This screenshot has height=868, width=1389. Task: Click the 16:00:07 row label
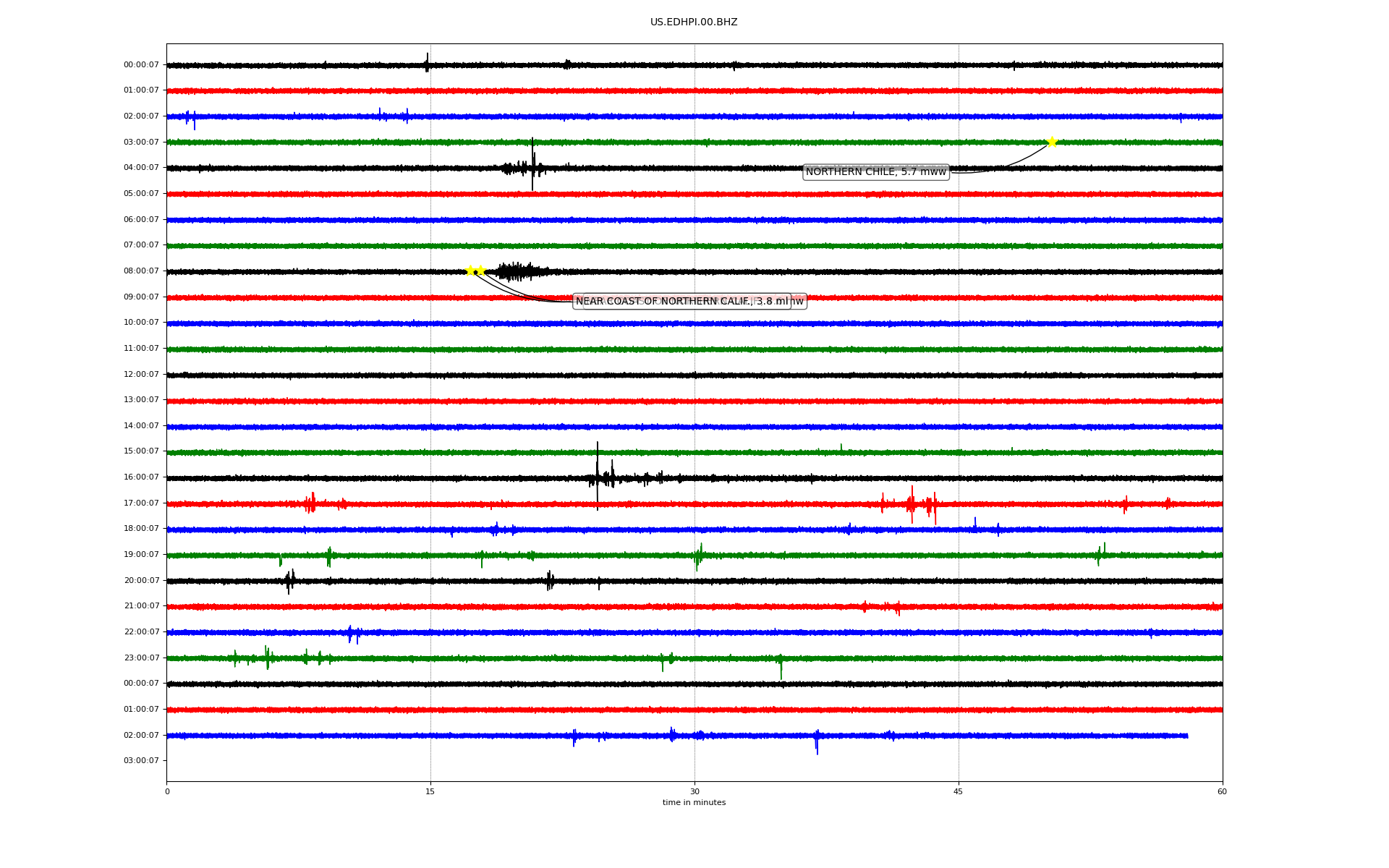tap(141, 477)
